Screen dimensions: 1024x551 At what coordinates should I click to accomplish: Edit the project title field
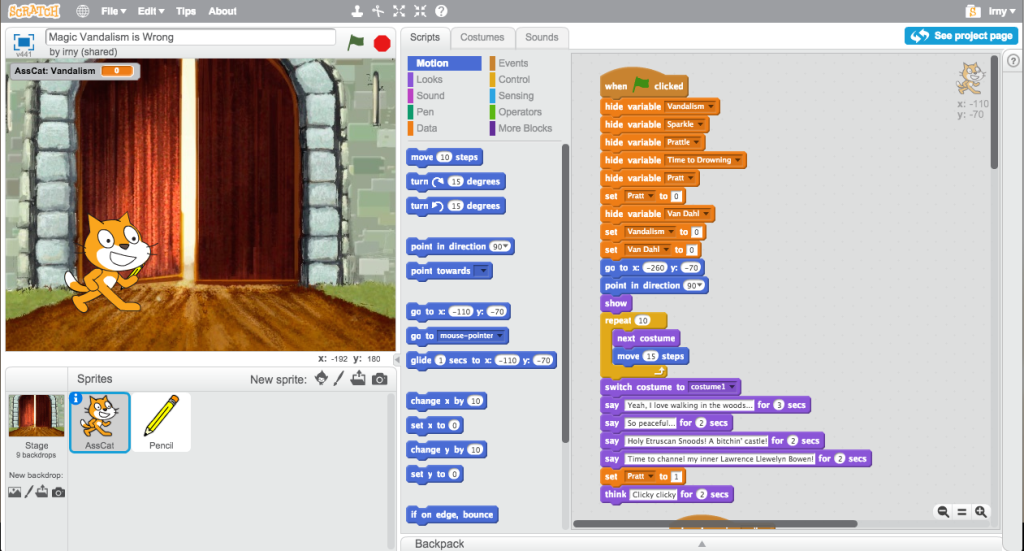pos(190,37)
